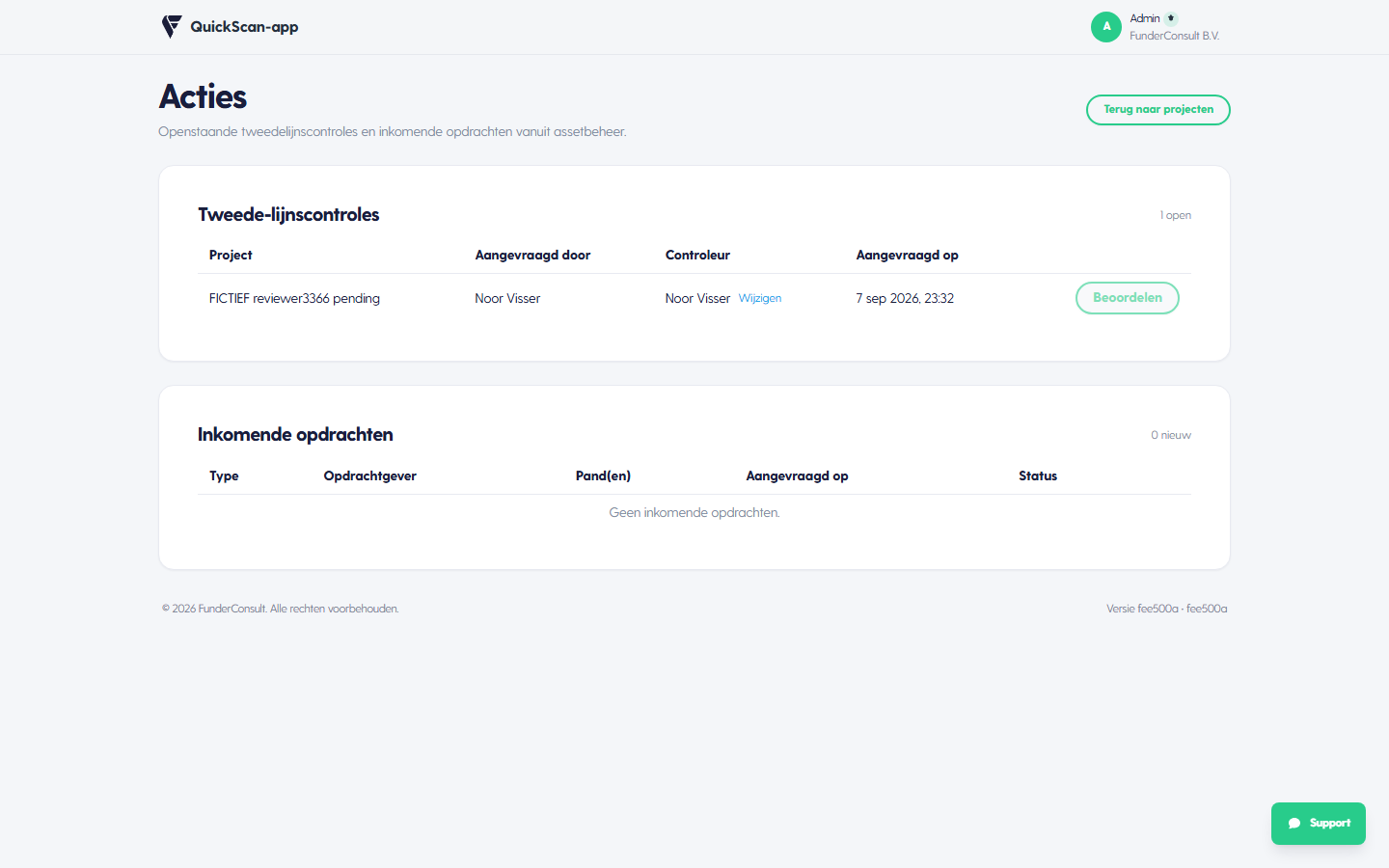Click the '1 open' counter

1176,216
